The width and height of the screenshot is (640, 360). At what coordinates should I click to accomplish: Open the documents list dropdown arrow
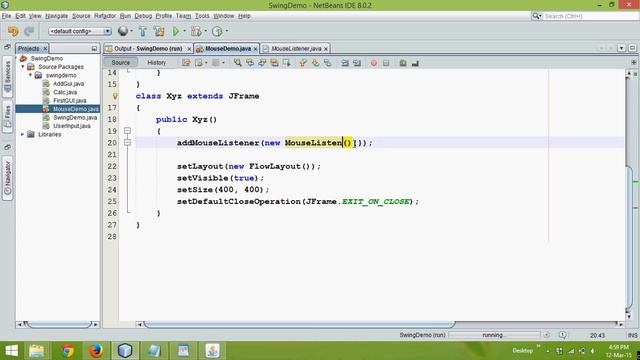coord(621,48)
